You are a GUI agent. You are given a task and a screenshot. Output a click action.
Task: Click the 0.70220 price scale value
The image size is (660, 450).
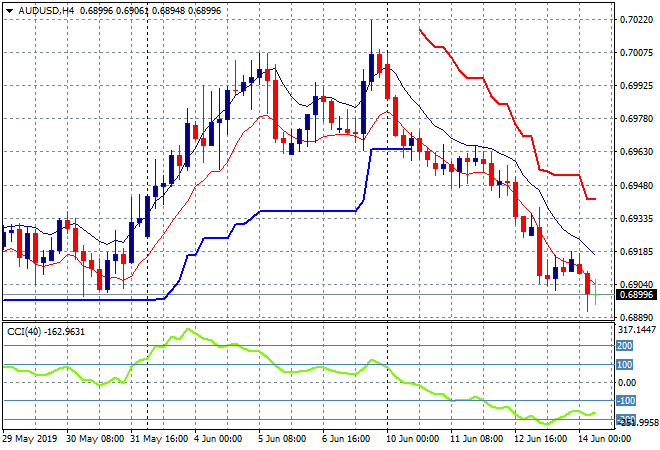[x=636, y=20]
